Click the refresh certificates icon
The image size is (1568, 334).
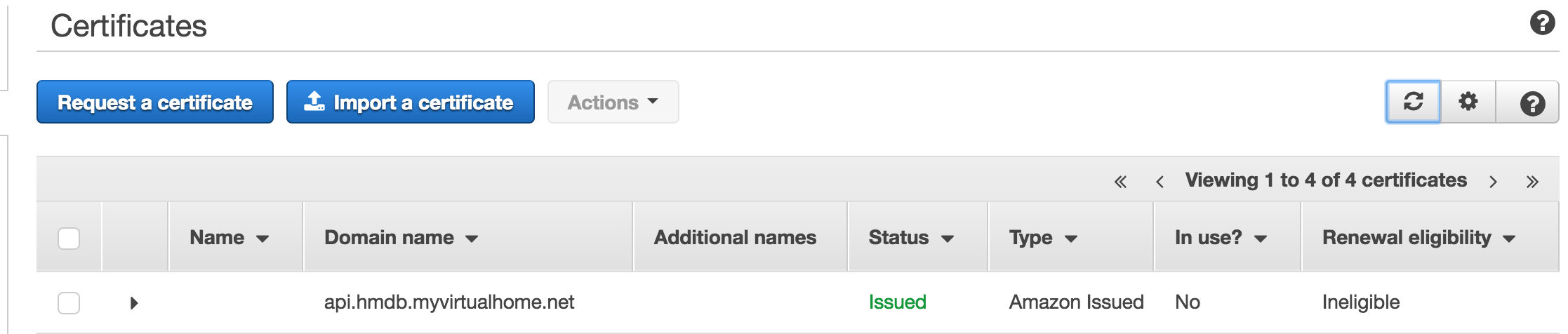(x=1413, y=102)
